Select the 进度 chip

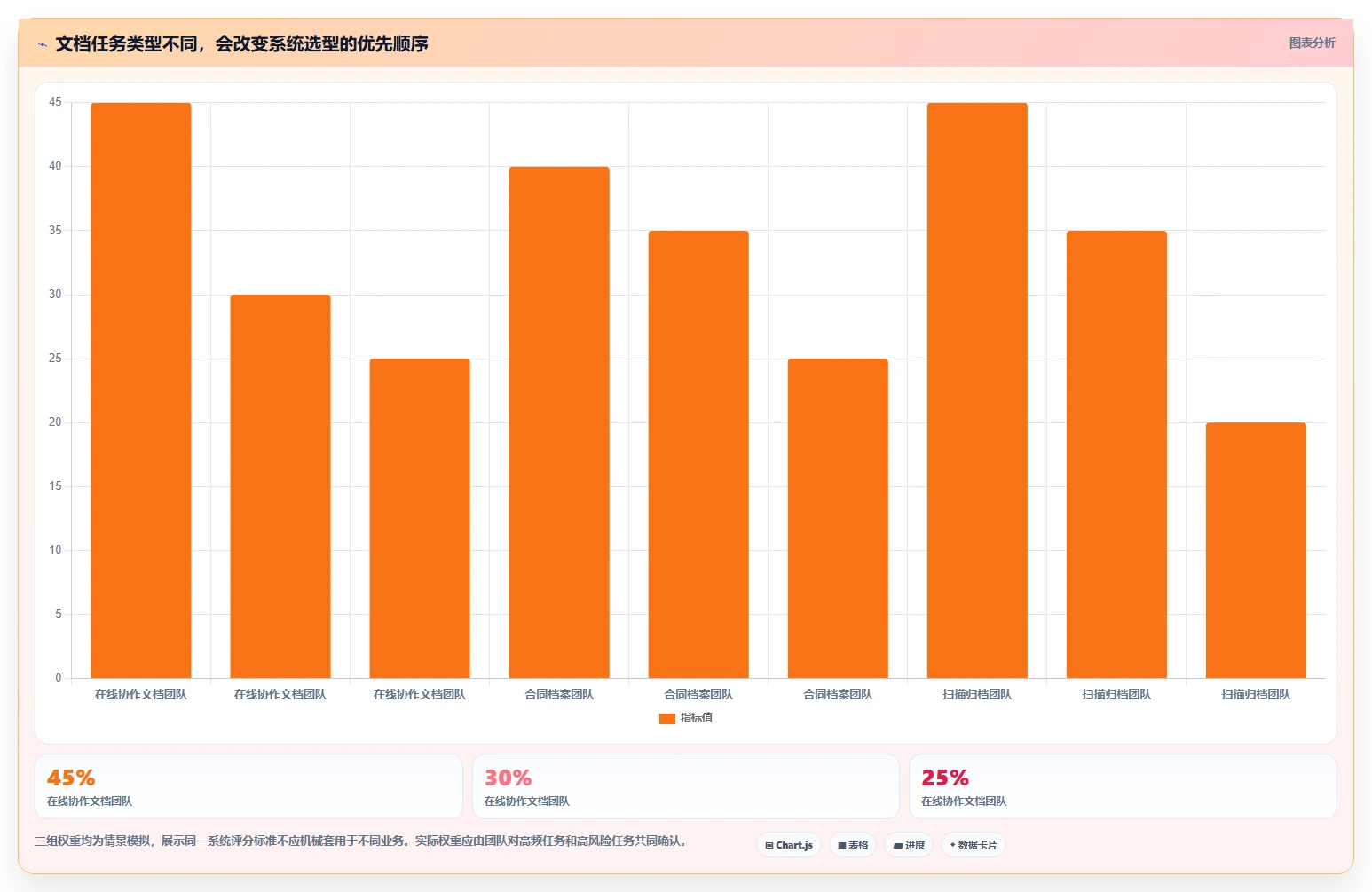coord(909,845)
